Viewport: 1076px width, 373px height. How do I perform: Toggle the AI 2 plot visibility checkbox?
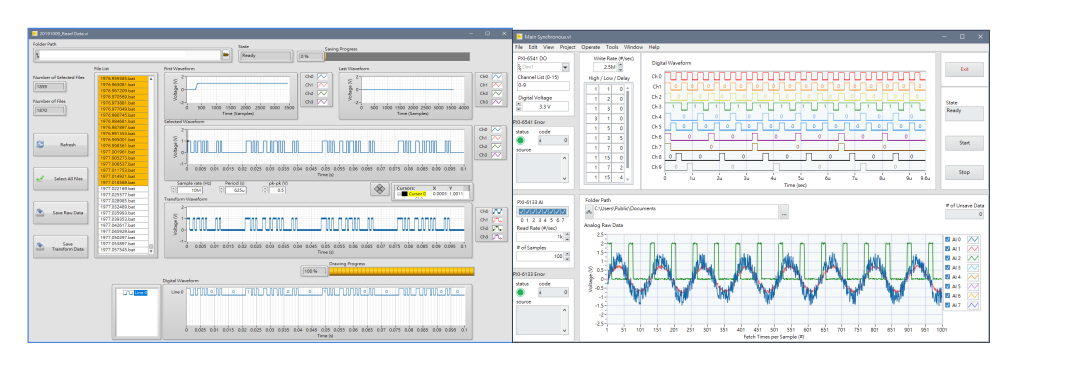[948, 258]
